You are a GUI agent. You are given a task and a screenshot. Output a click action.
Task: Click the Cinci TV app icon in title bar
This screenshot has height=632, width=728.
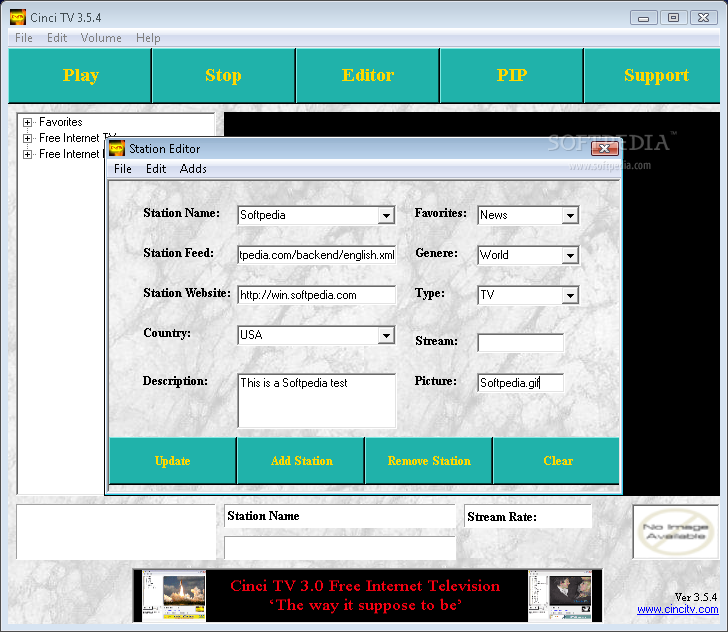pyautogui.click(x=18, y=18)
